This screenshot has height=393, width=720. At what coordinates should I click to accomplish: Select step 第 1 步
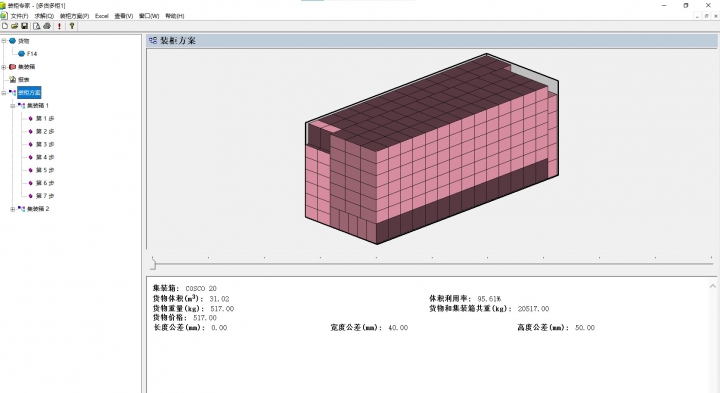45,118
